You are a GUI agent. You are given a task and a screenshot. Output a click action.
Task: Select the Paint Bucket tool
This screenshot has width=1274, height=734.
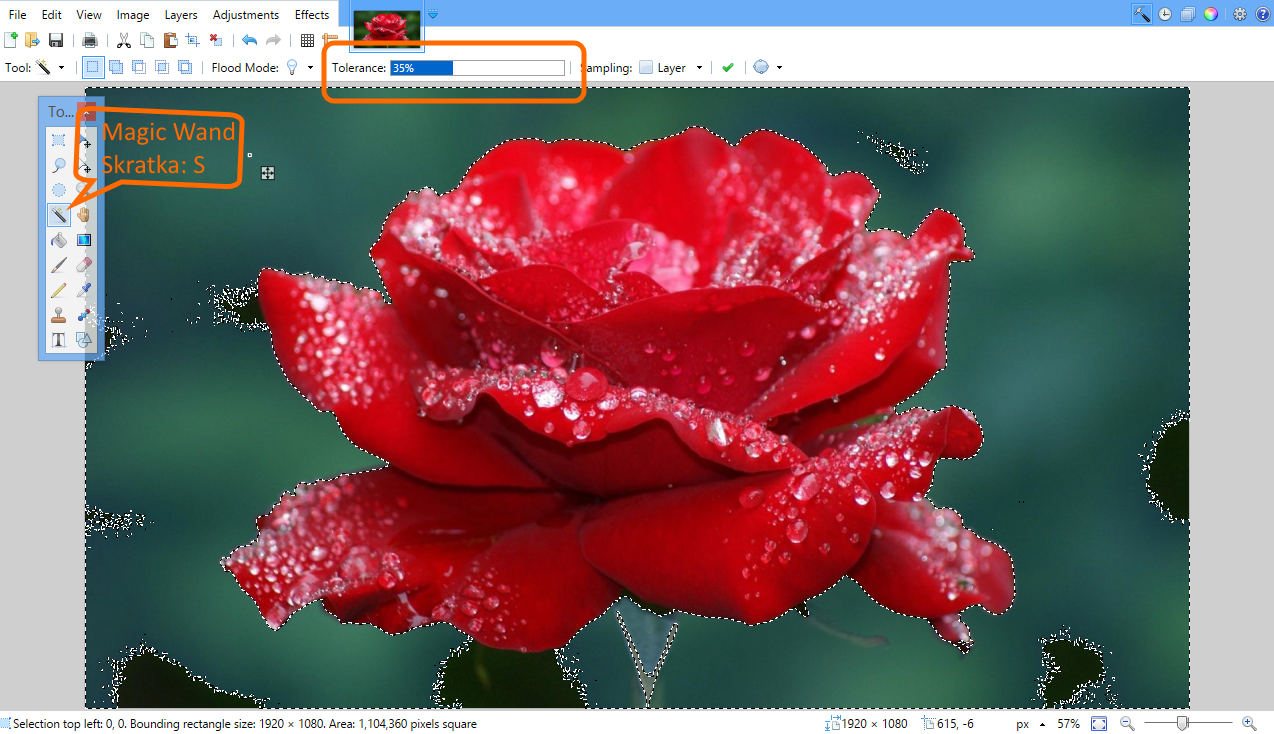(x=59, y=240)
